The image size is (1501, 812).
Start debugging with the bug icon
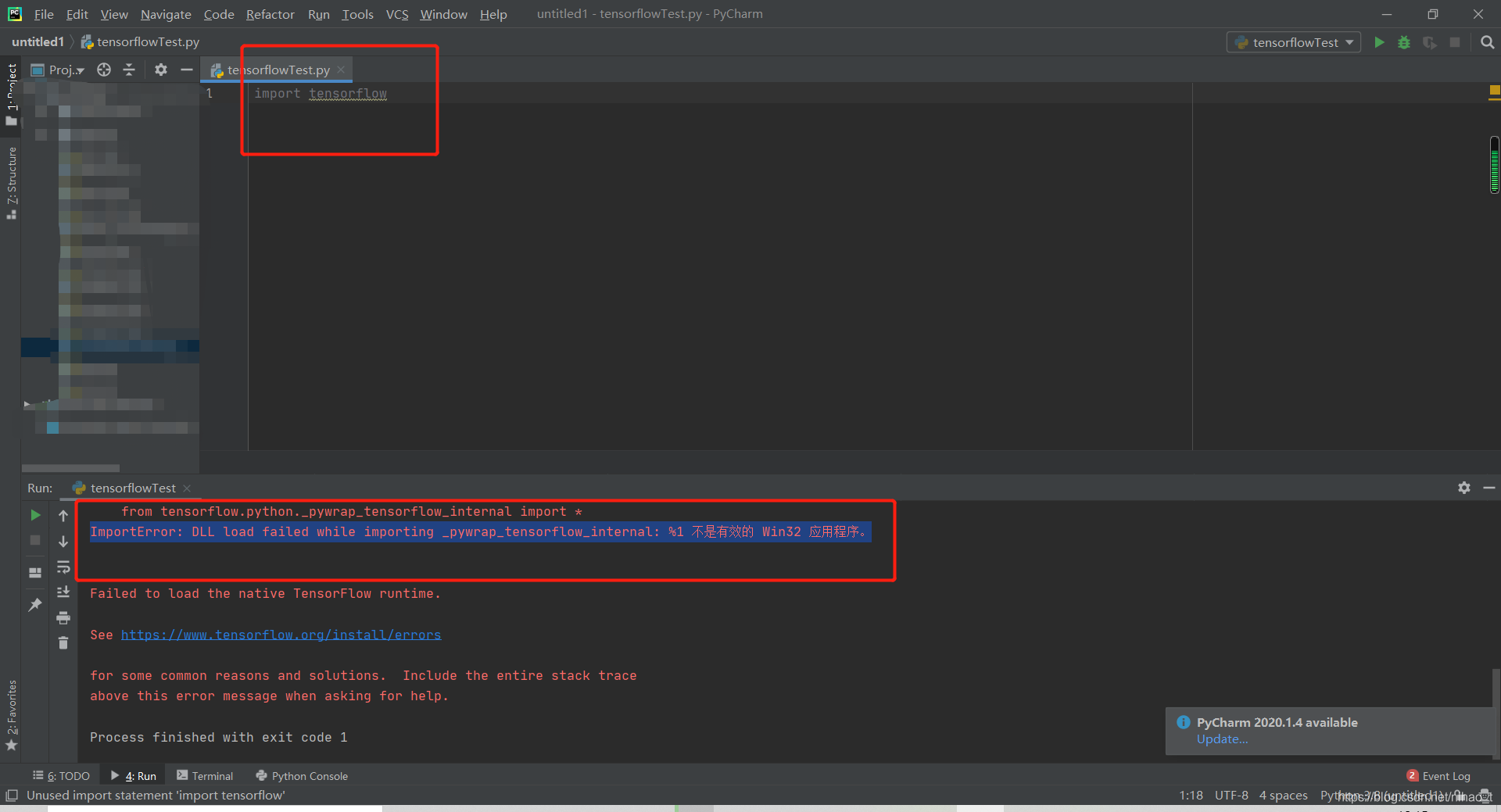click(x=1404, y=42)
